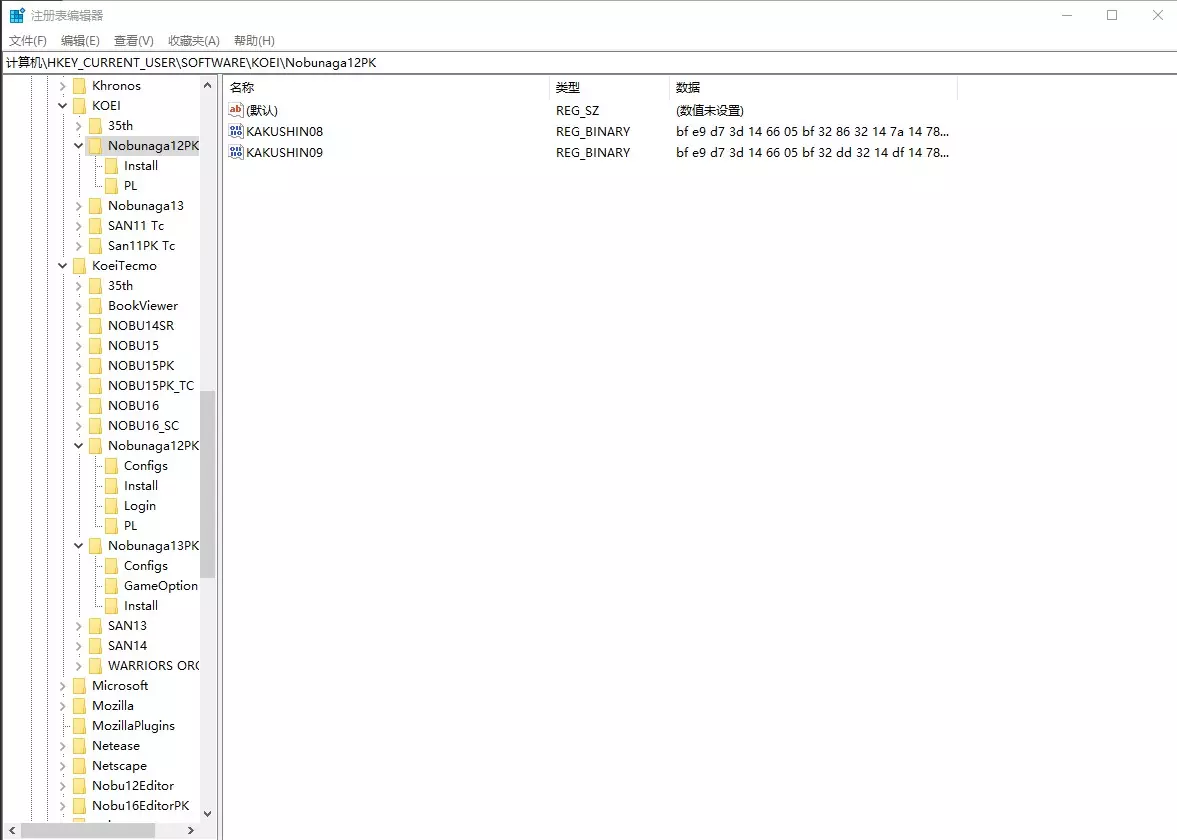Sort by the 名称 column header
The image size is (1177, 840).
pyautogui.click(x=387, y=88)
